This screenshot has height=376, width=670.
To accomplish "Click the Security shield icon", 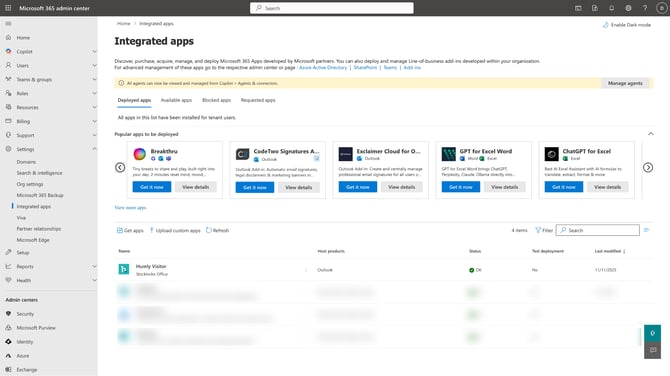I will tap(9, 314).
